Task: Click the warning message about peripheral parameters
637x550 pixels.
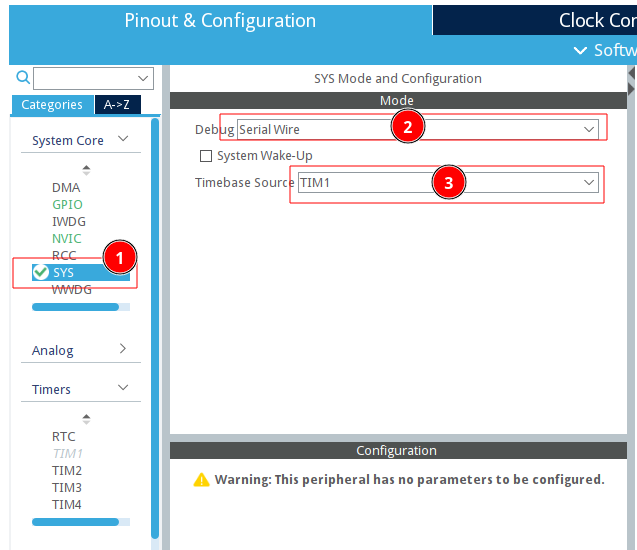Action: pos(410,480)
